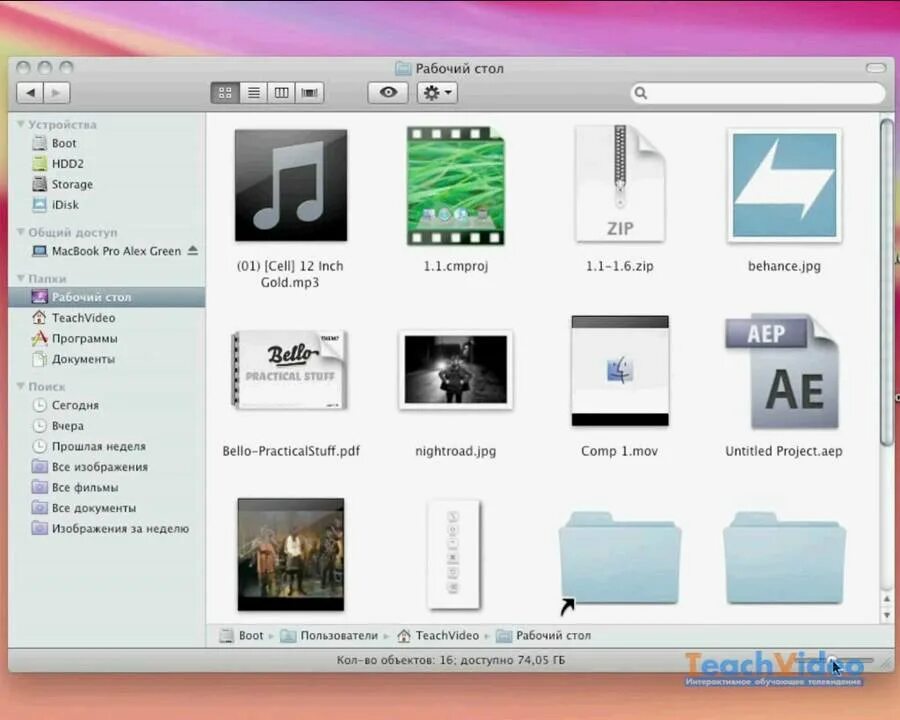
Task: Select the Untitled Project.aep icon
Action: [782, 371]
